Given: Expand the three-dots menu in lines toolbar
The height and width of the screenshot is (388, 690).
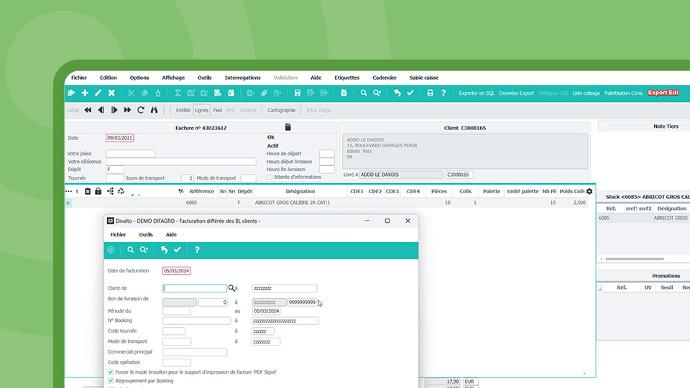Looking at the screenshot, I should [x=68, y=191].
